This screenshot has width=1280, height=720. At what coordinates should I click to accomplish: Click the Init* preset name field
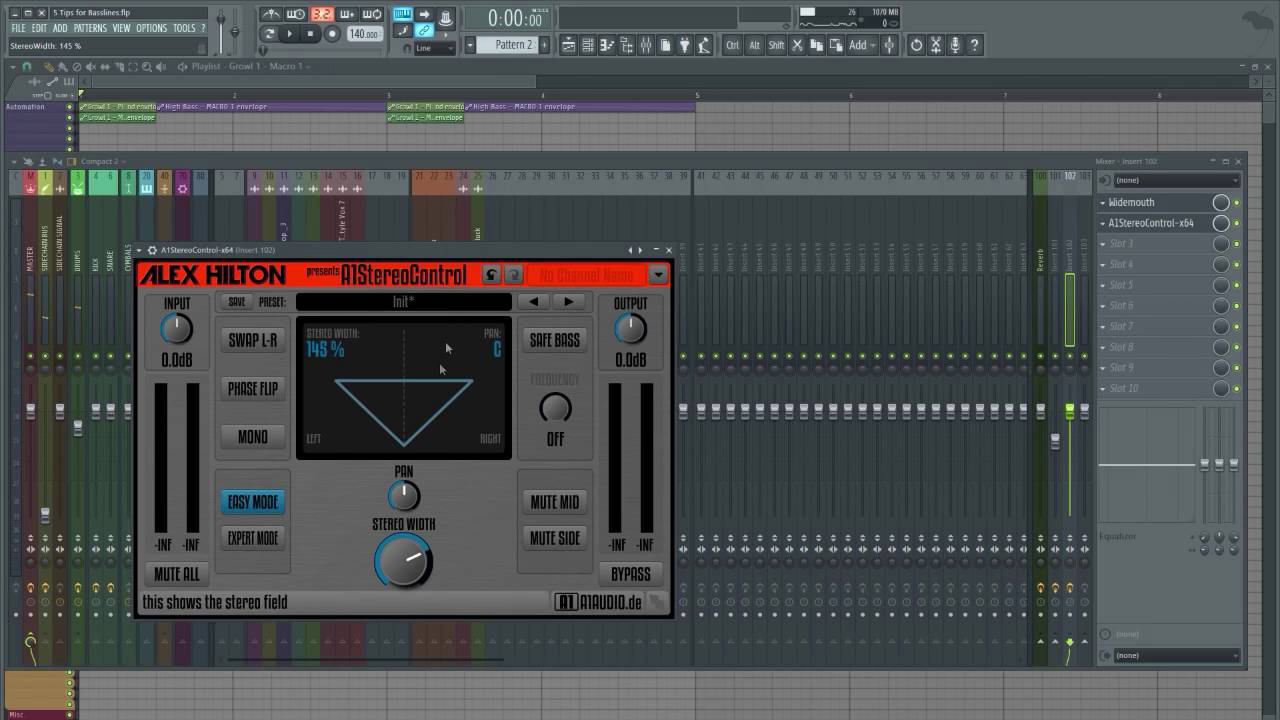404,301
